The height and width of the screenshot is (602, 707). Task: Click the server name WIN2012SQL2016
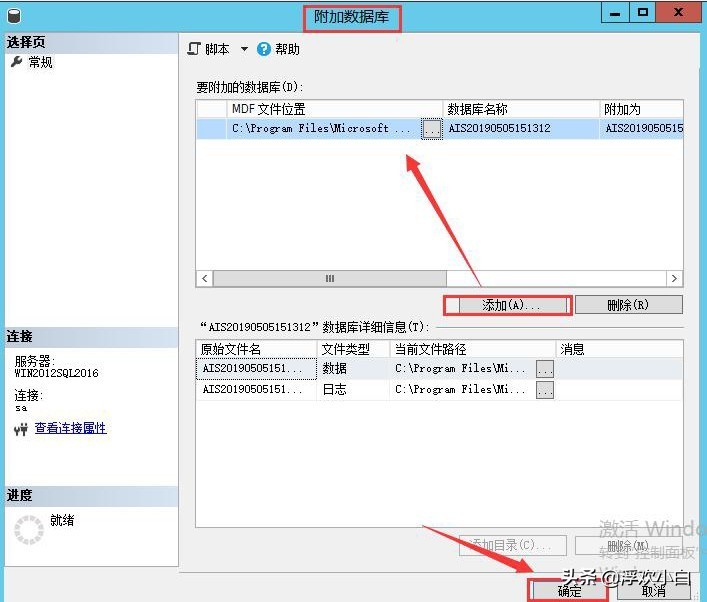56,373
